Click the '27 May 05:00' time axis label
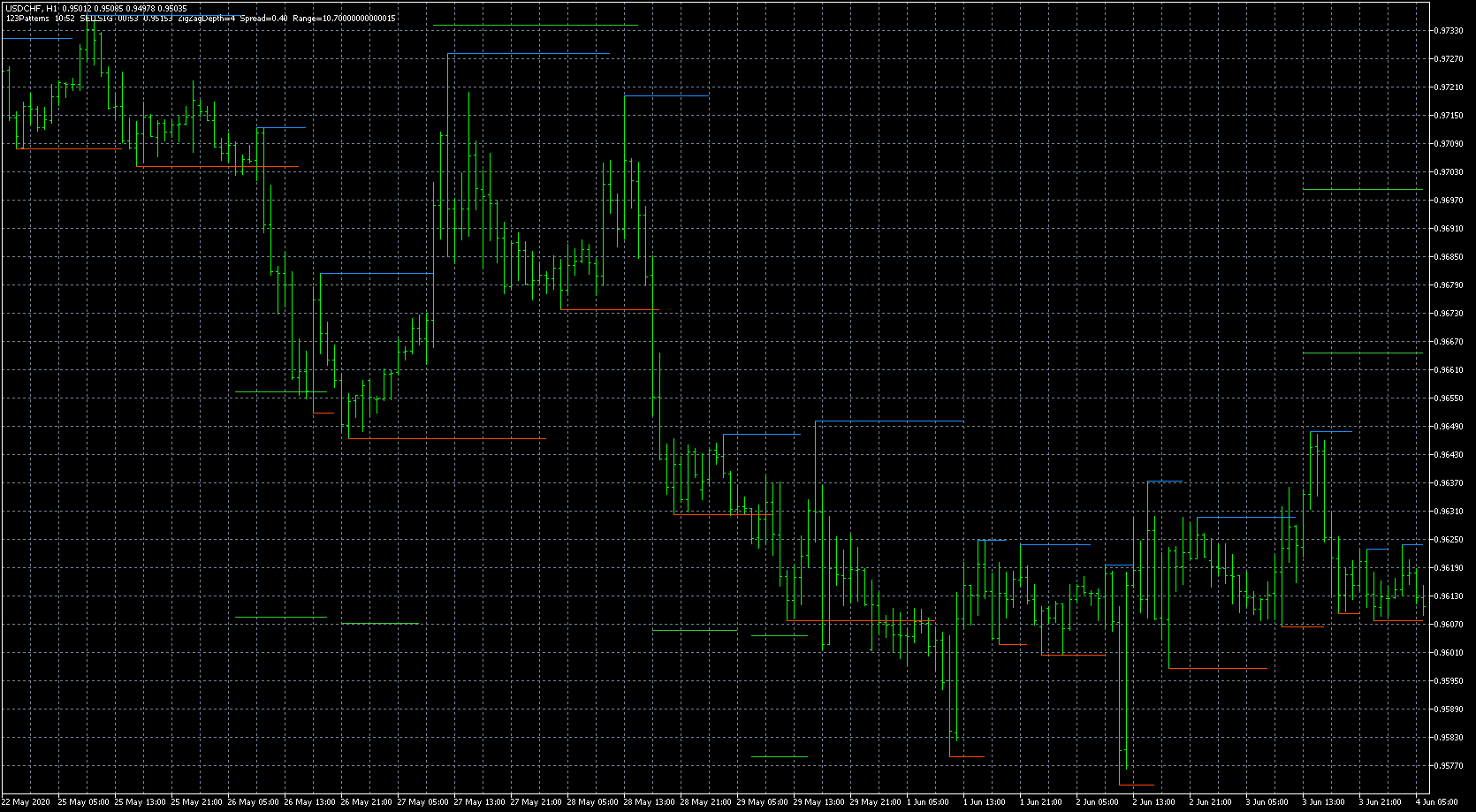Viewport: 1476px width, 812px height. coord(423,802)
